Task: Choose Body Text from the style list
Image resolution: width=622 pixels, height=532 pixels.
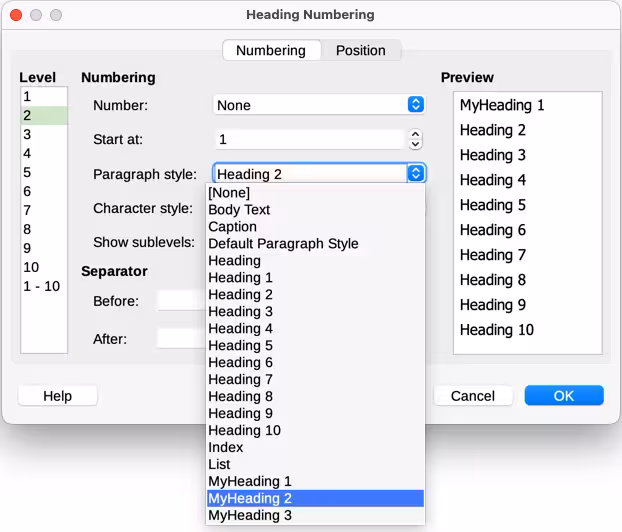Action: pos(315,210)
